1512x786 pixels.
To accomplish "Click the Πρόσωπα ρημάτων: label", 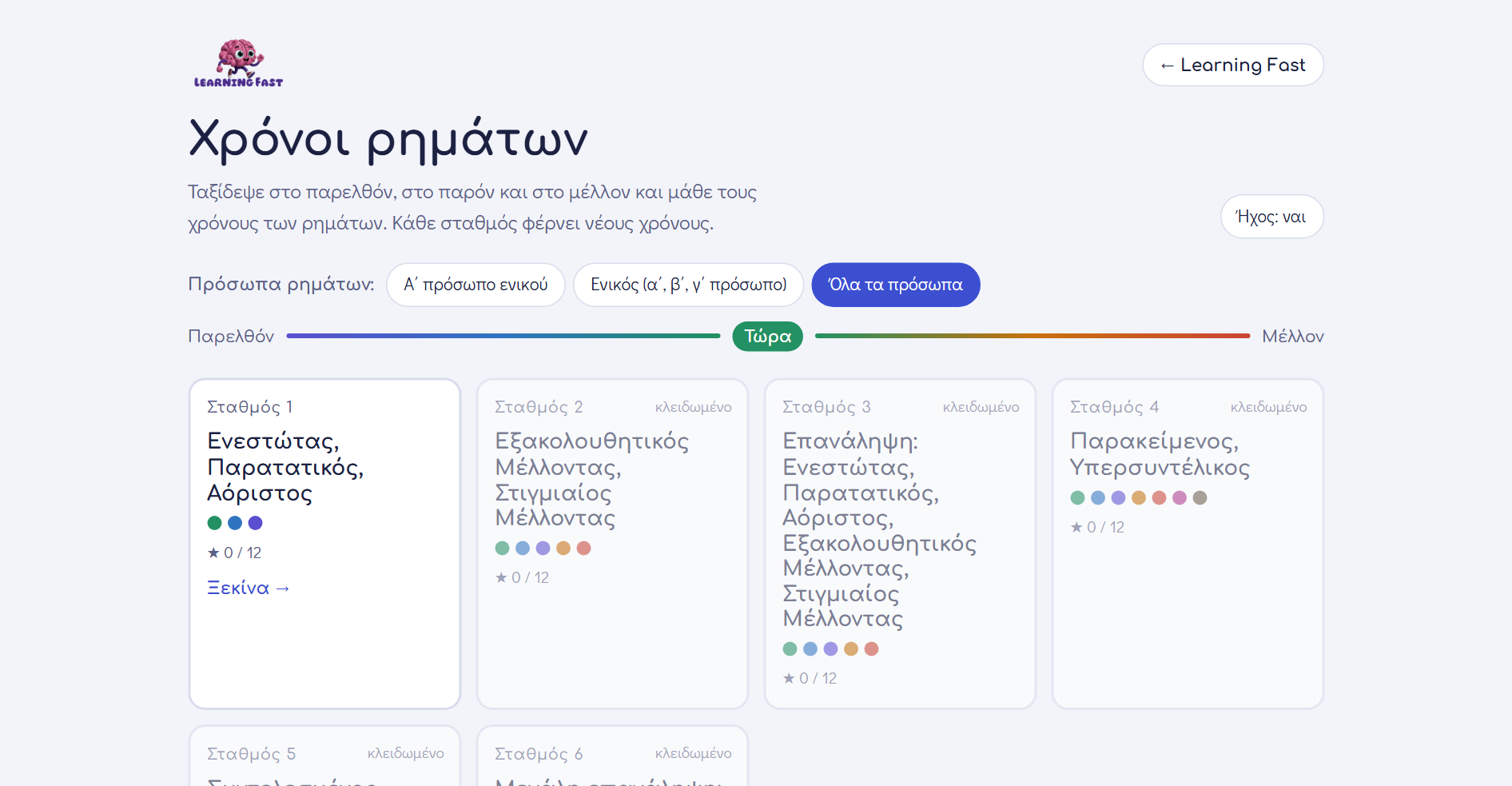I will click(x=281, y=285).
